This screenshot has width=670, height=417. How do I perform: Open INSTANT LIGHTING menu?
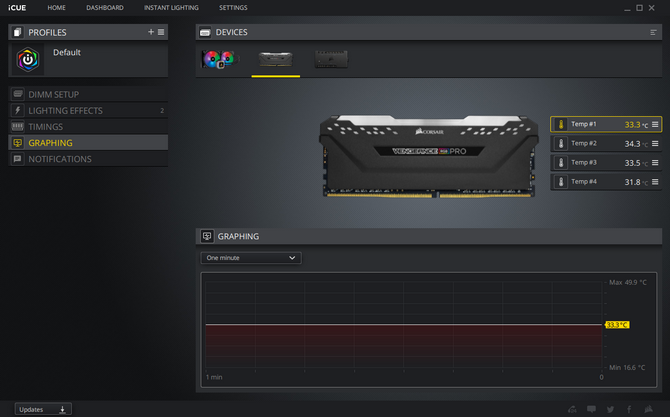click(x=171, y=8)
